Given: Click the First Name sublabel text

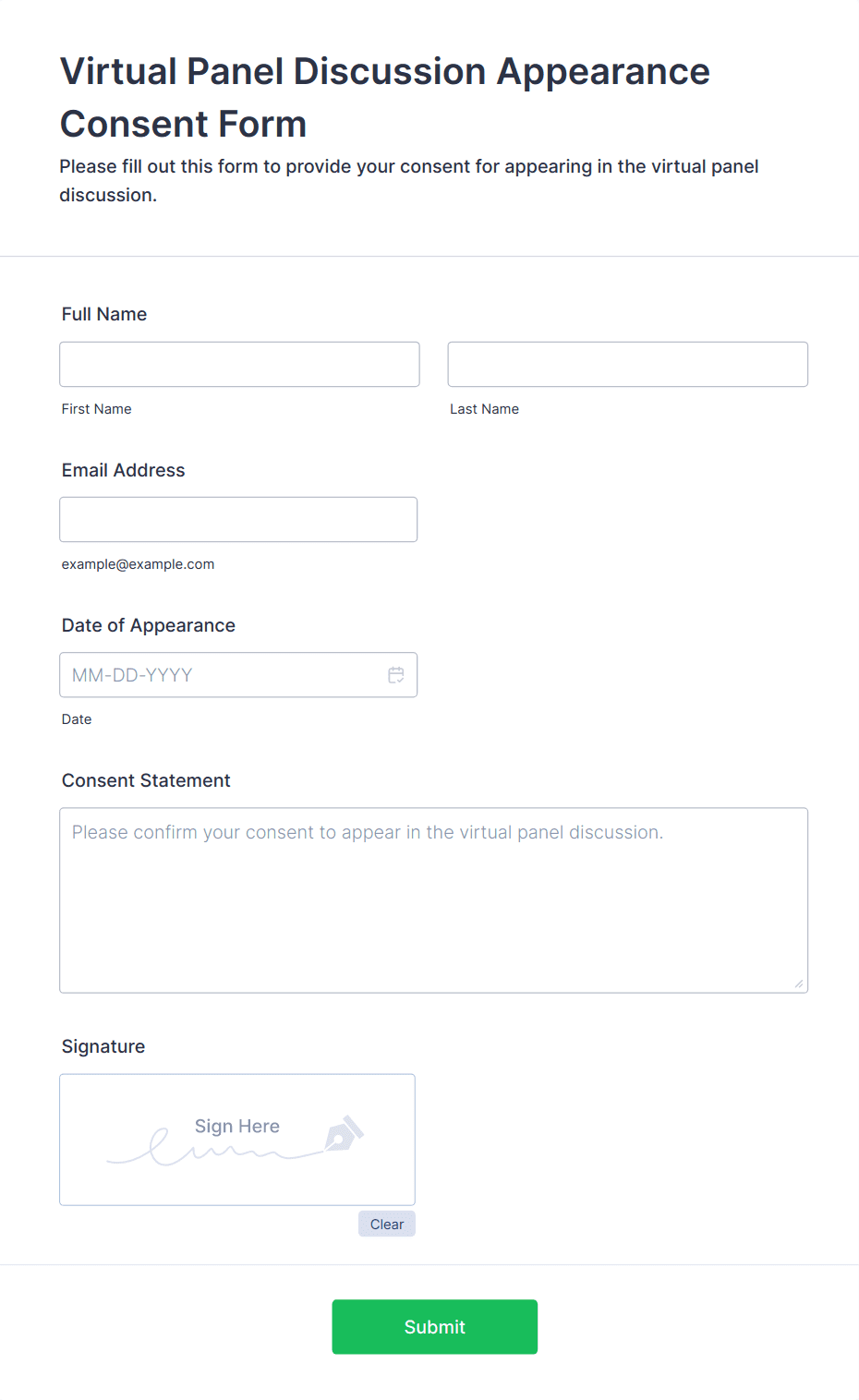Looking at the screenshot, I should [x=96, y=409].
